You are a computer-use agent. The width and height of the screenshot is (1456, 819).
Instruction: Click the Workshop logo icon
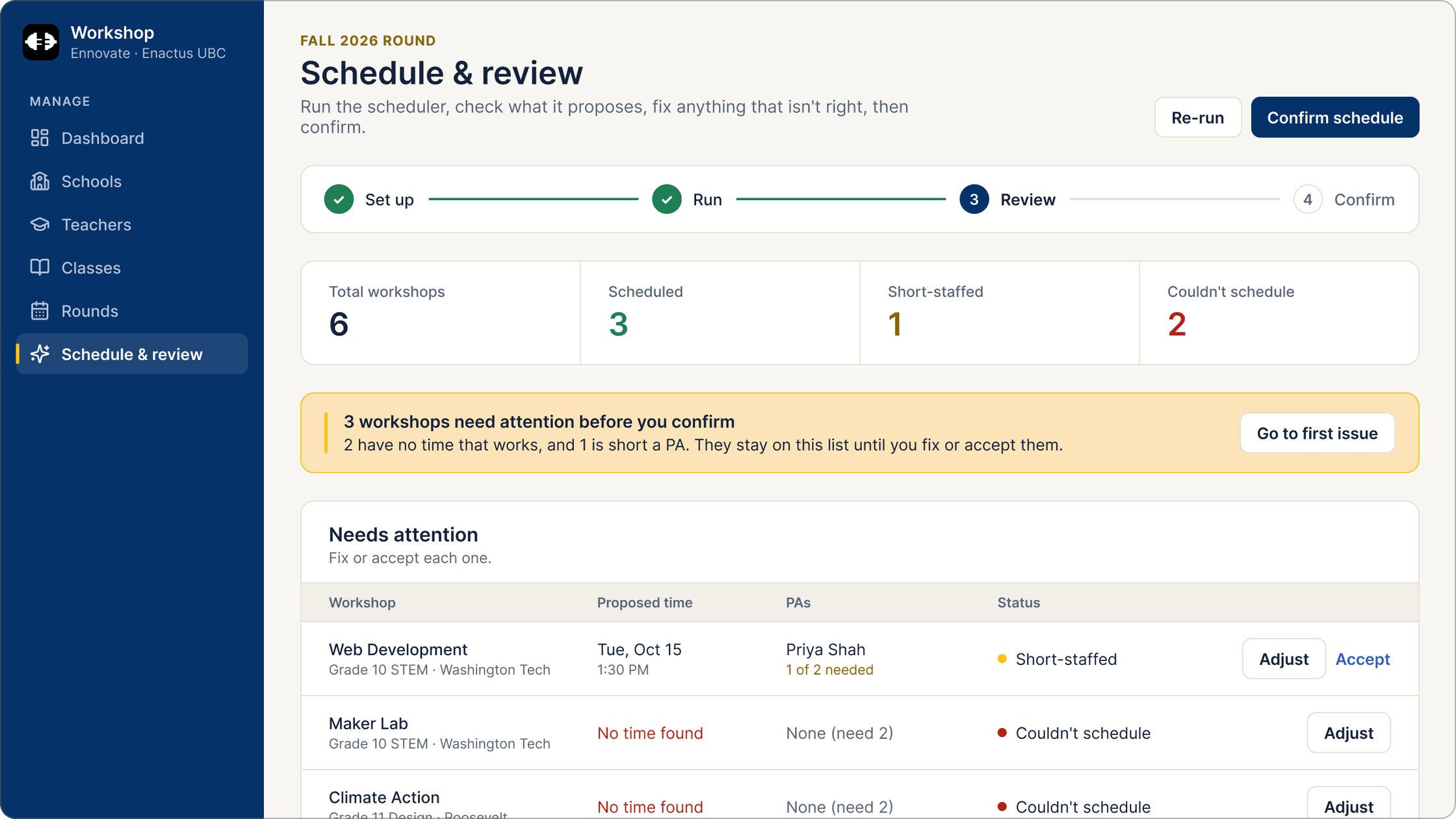pos(41,42)
